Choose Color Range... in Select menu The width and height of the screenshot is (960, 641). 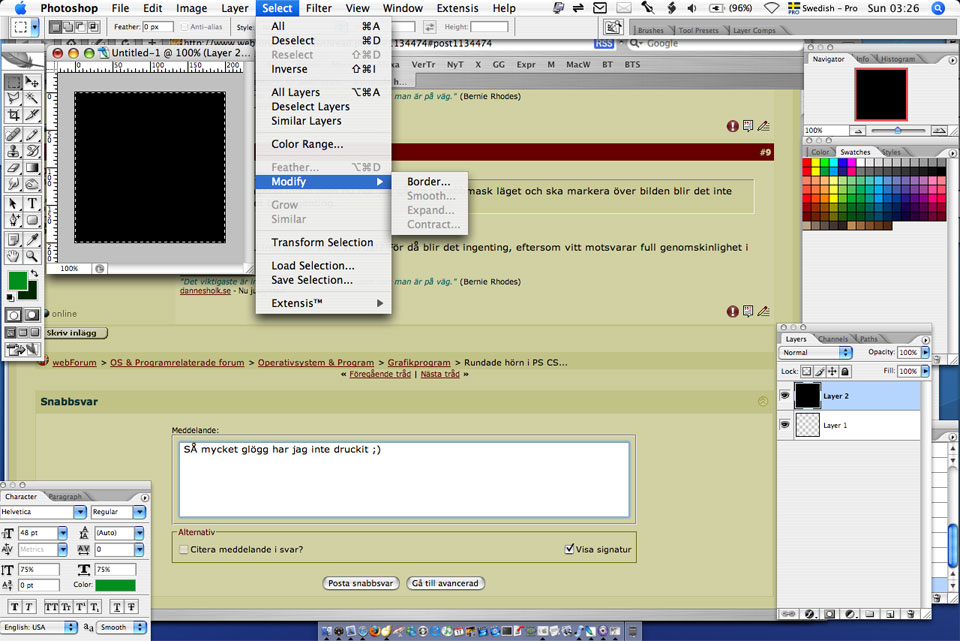pyautogui.click(x=307, y=144)
